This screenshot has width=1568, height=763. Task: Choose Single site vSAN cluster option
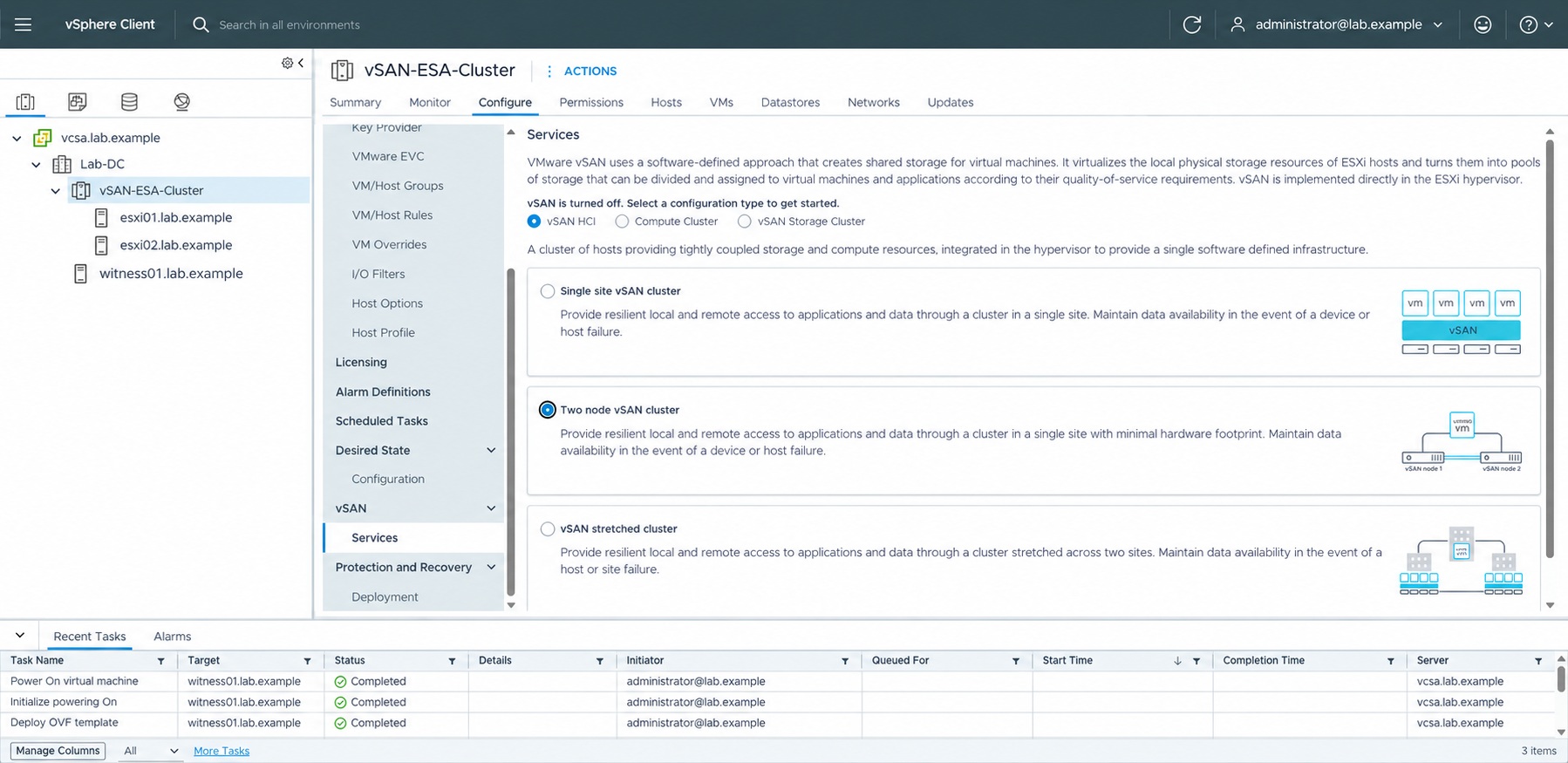coord(548,291)
